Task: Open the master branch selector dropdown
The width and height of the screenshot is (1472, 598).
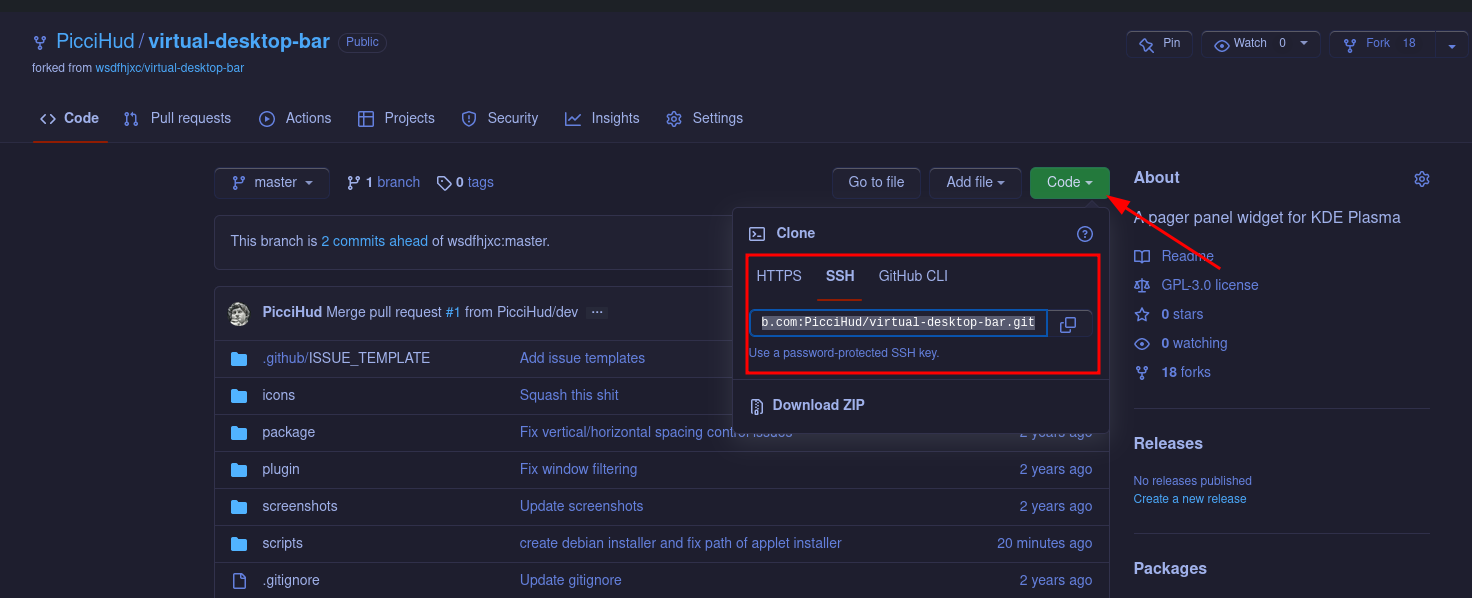Action: click(x=272, y=183)
